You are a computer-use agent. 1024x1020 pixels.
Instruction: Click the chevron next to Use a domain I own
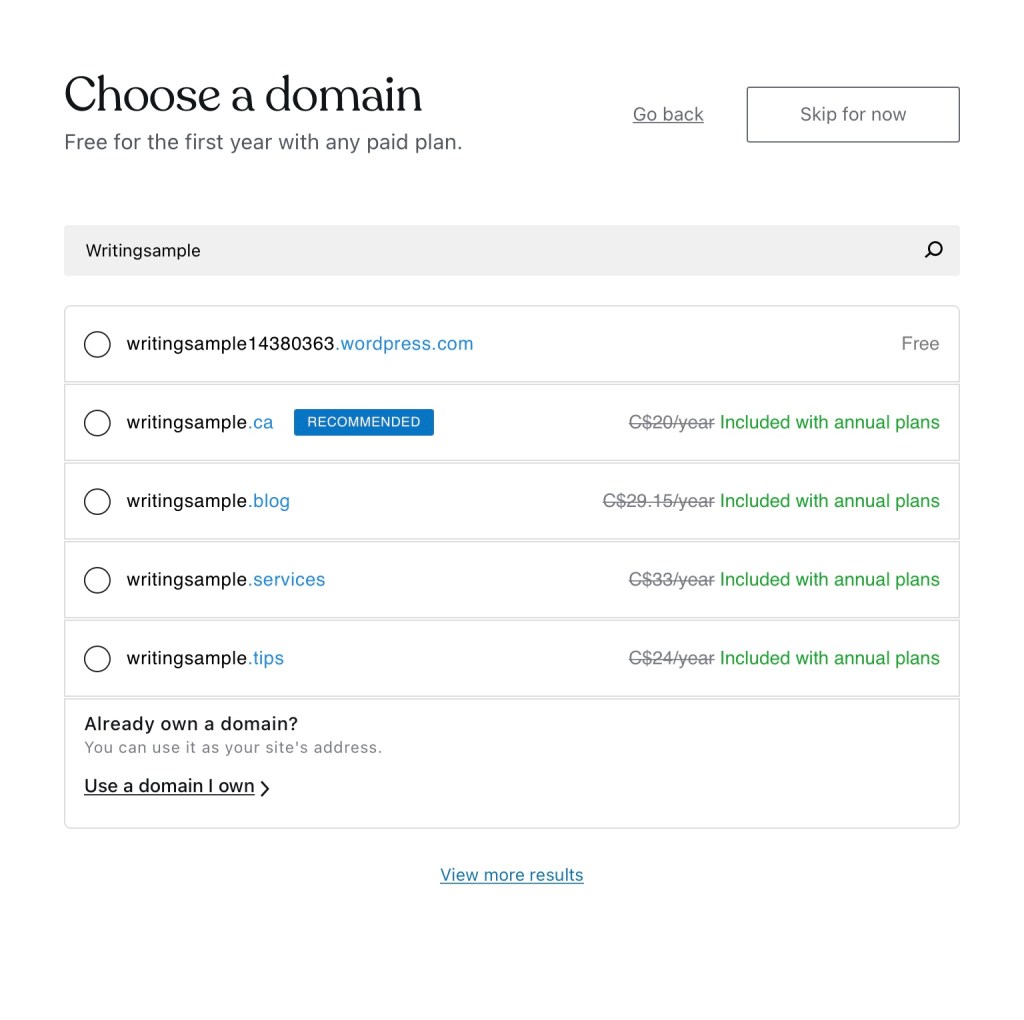(265, 788)
